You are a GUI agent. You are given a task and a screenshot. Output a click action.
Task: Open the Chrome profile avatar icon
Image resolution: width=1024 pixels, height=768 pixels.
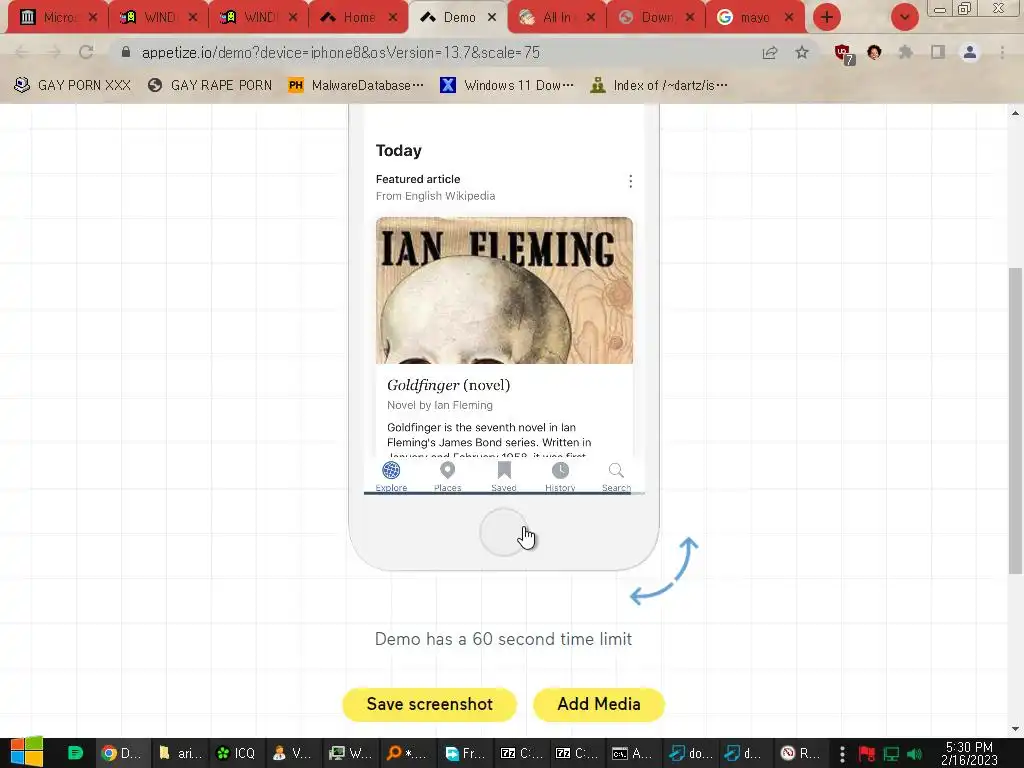point(970,52)
